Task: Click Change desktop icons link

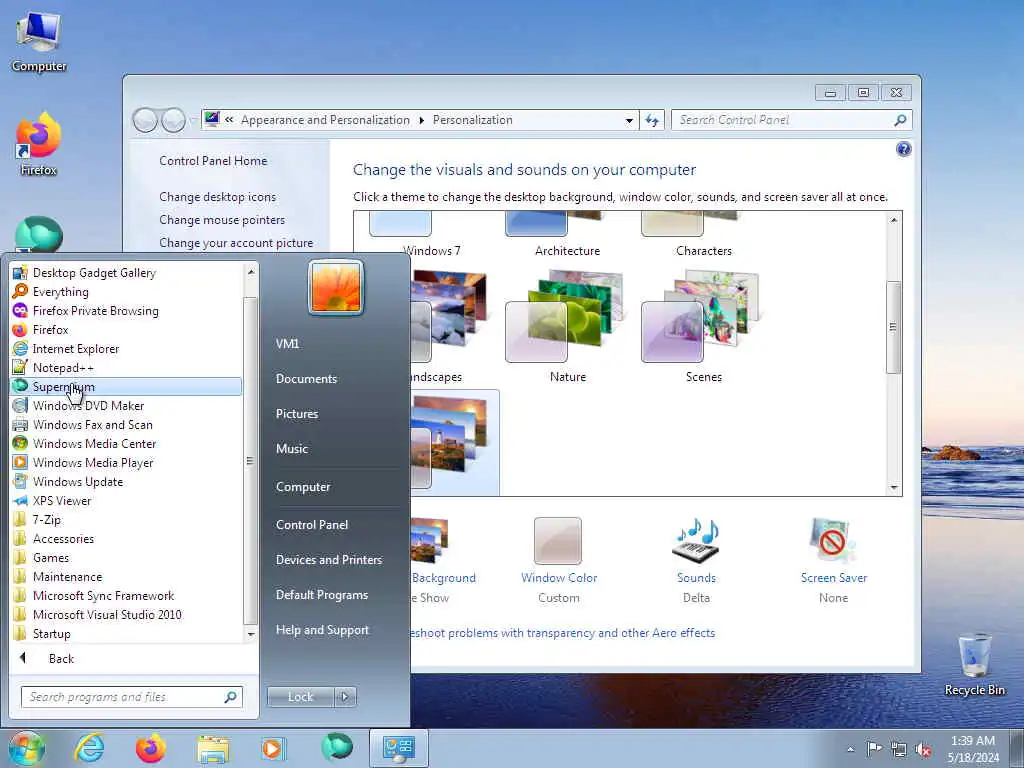Action: tap(217, 197)
